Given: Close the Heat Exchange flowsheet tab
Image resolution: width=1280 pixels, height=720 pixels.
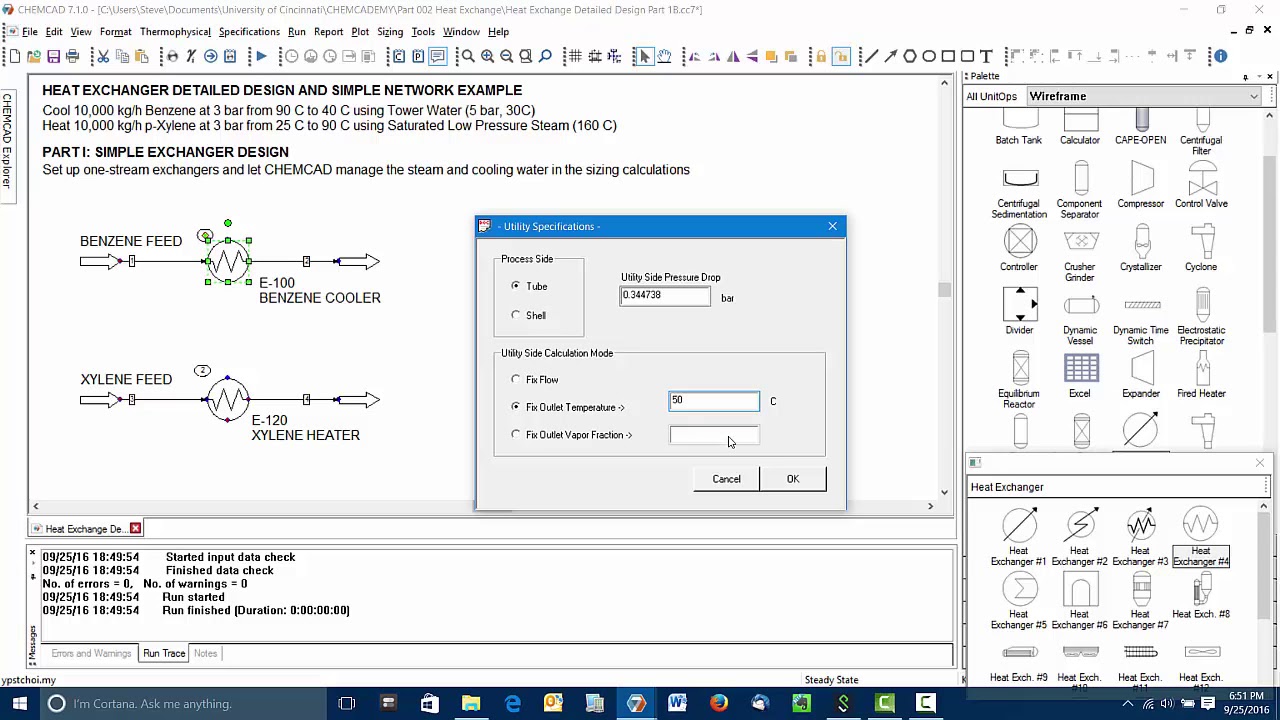Looking at the screenshot, I should (x=135, y=528).
